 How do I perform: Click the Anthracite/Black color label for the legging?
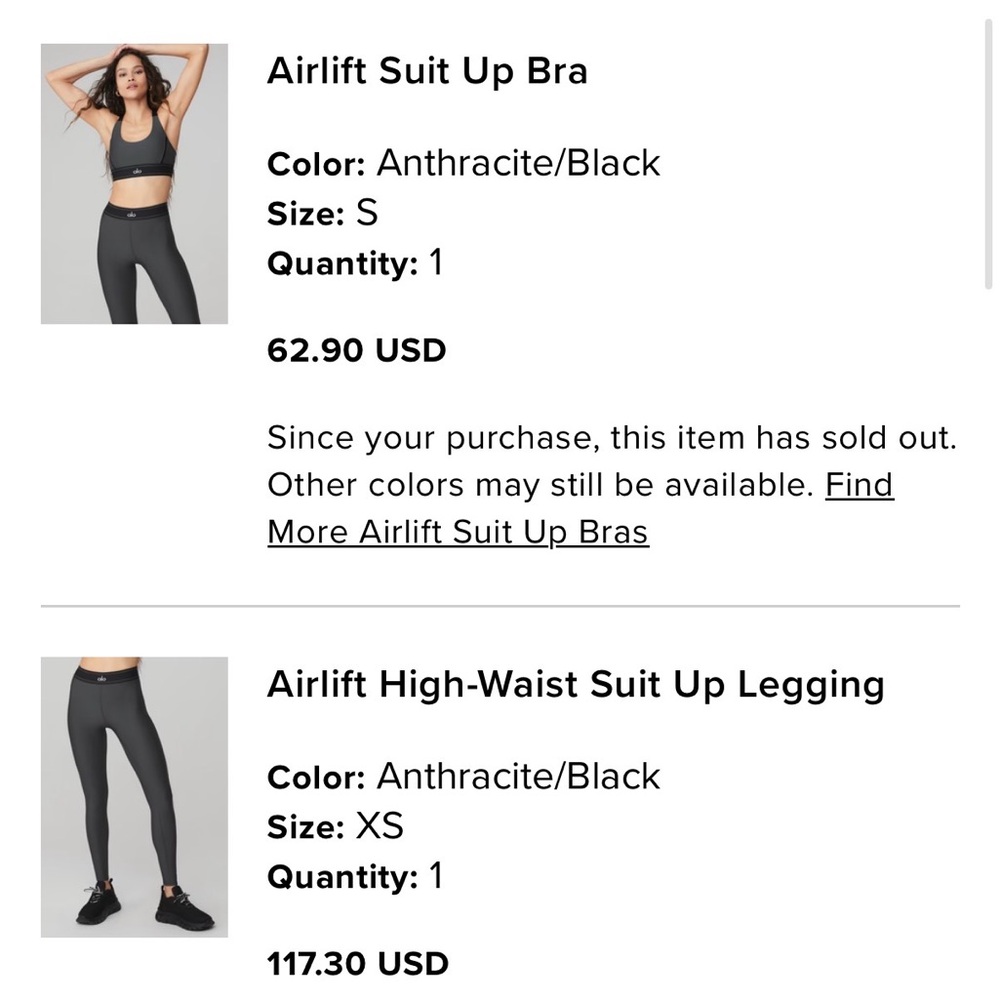click(x=517, y=776)
